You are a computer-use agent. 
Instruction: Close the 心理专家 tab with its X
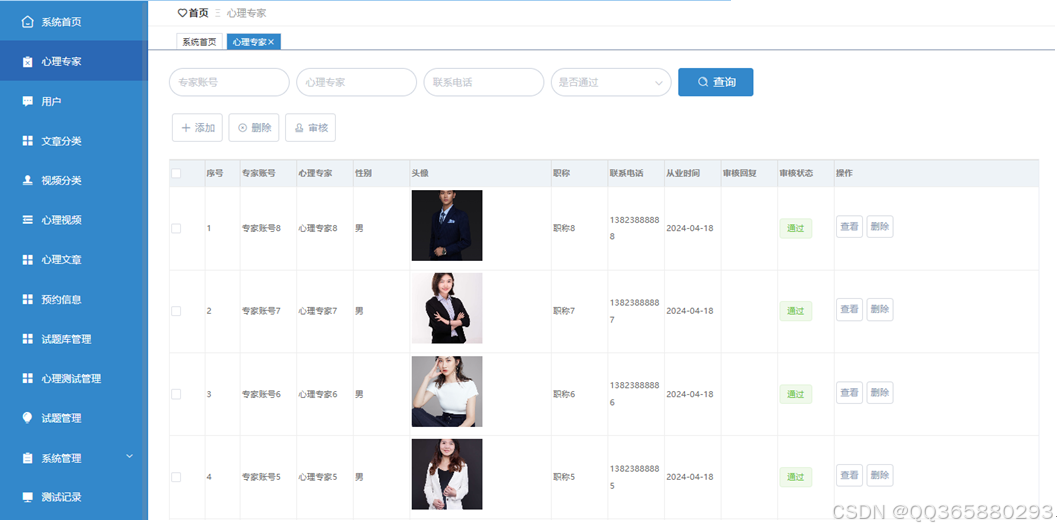point(271,42)
